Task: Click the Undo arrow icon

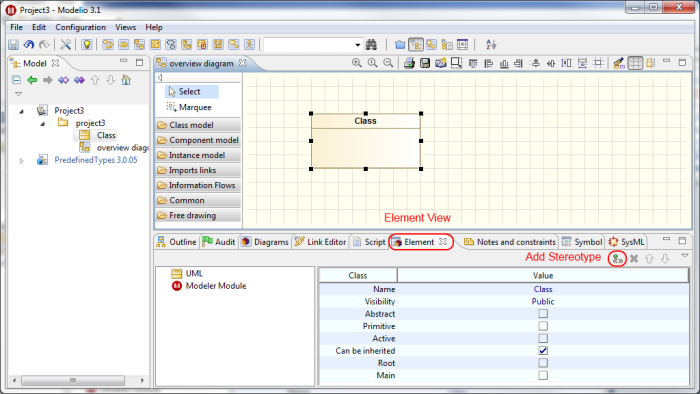Action: pyautogui.click(x=29, y=45)
